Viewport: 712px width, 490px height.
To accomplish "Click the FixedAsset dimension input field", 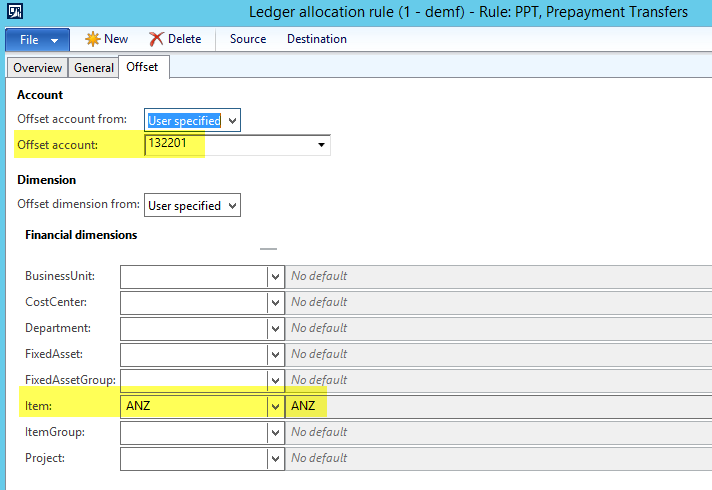I will point(193,354).
